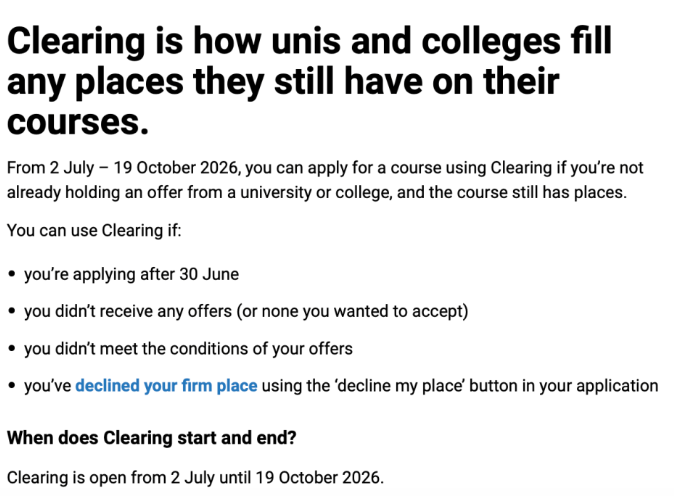Click the 'You can use Clearing if:' line
The height and width of the screenshot is (496, 674).
(94, 230)
